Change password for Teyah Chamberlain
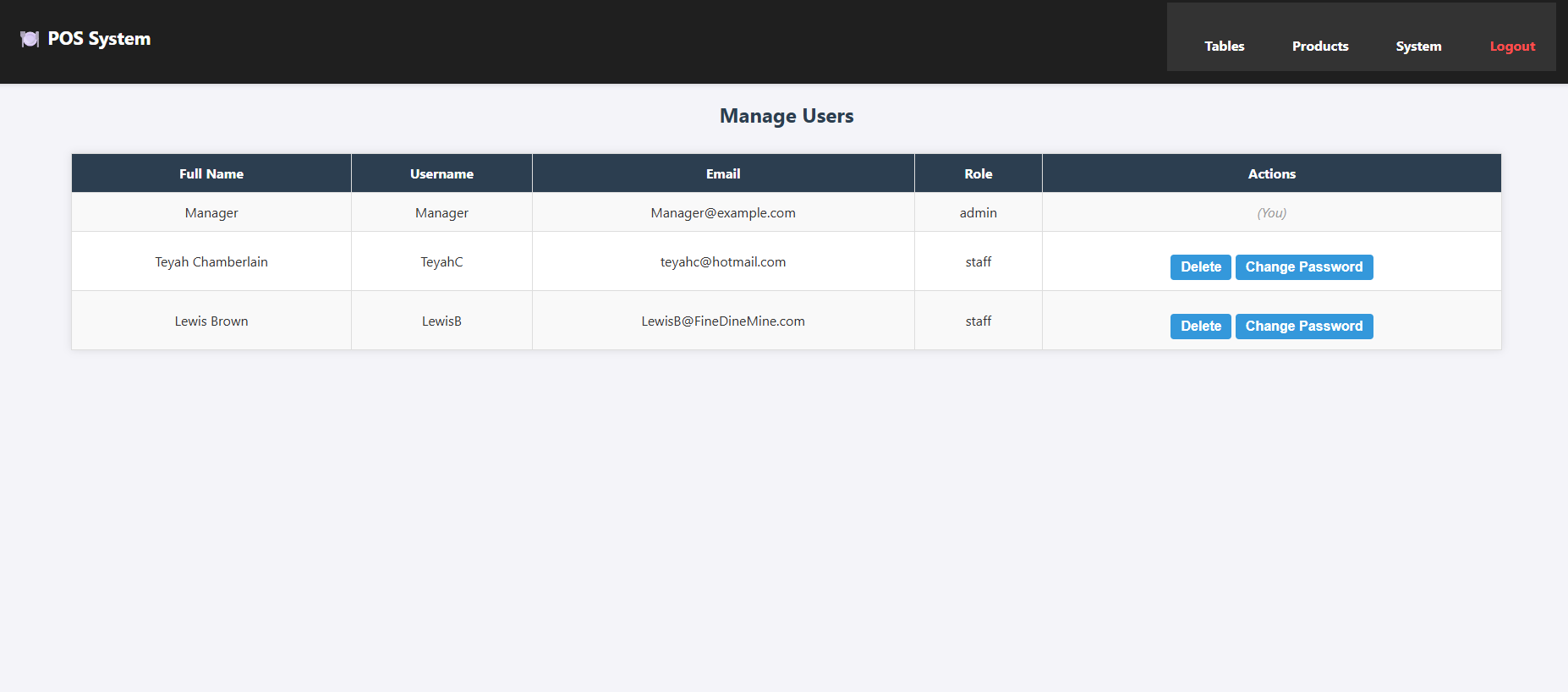Viewport: 1568px width, 692px height. coord(1303,267)
